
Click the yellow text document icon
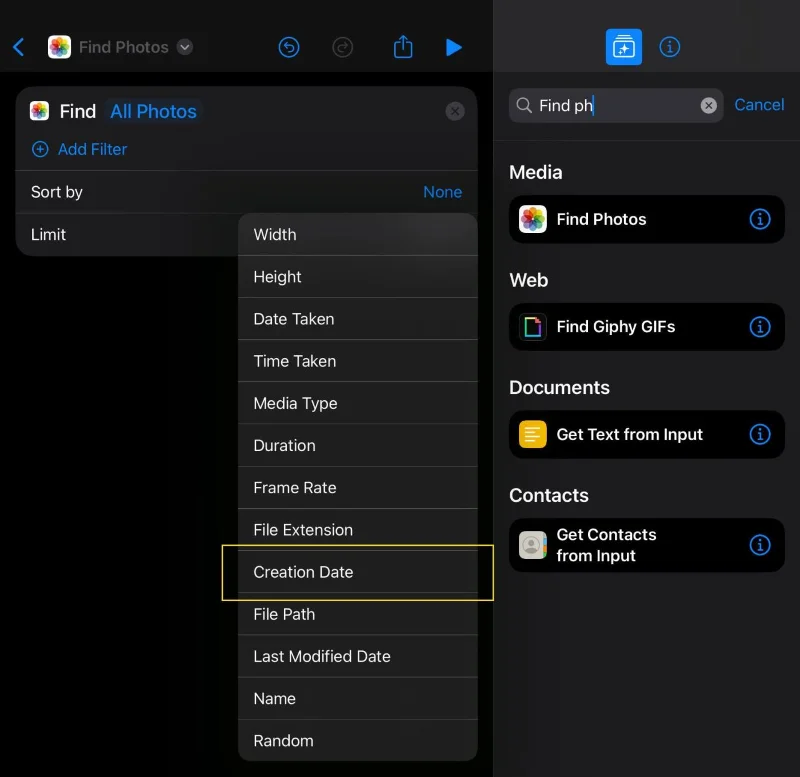point(533,434)
